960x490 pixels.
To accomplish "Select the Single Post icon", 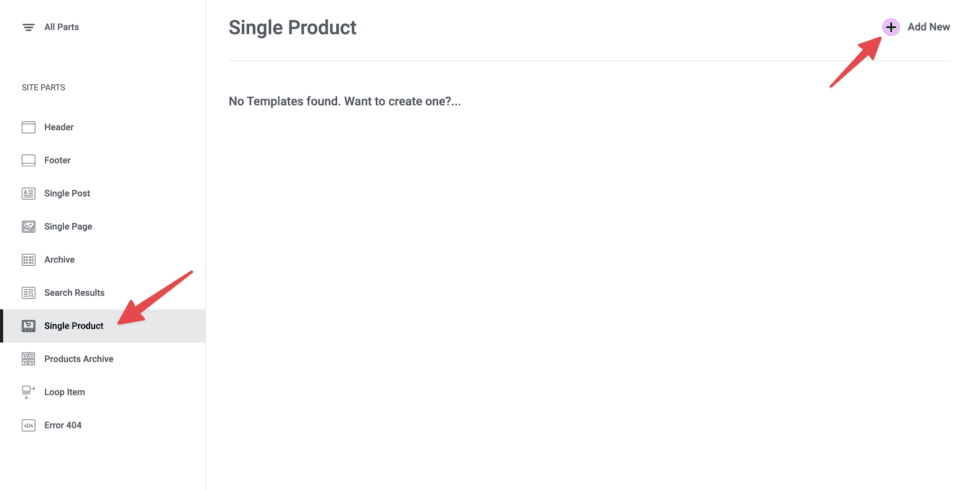I will click(x=28, y=193).
